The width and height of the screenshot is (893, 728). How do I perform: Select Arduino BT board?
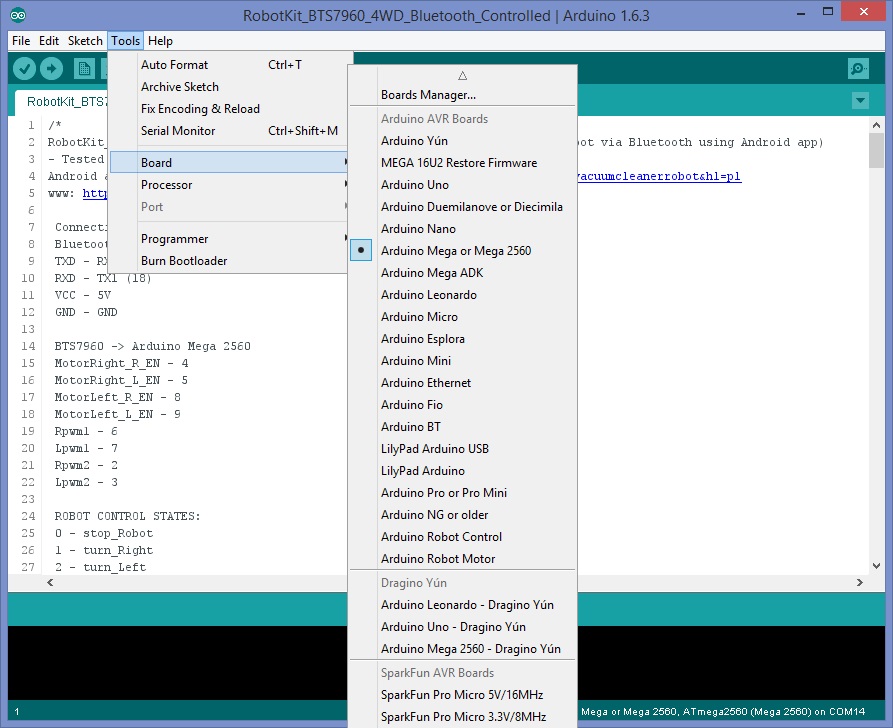[462, 427]
